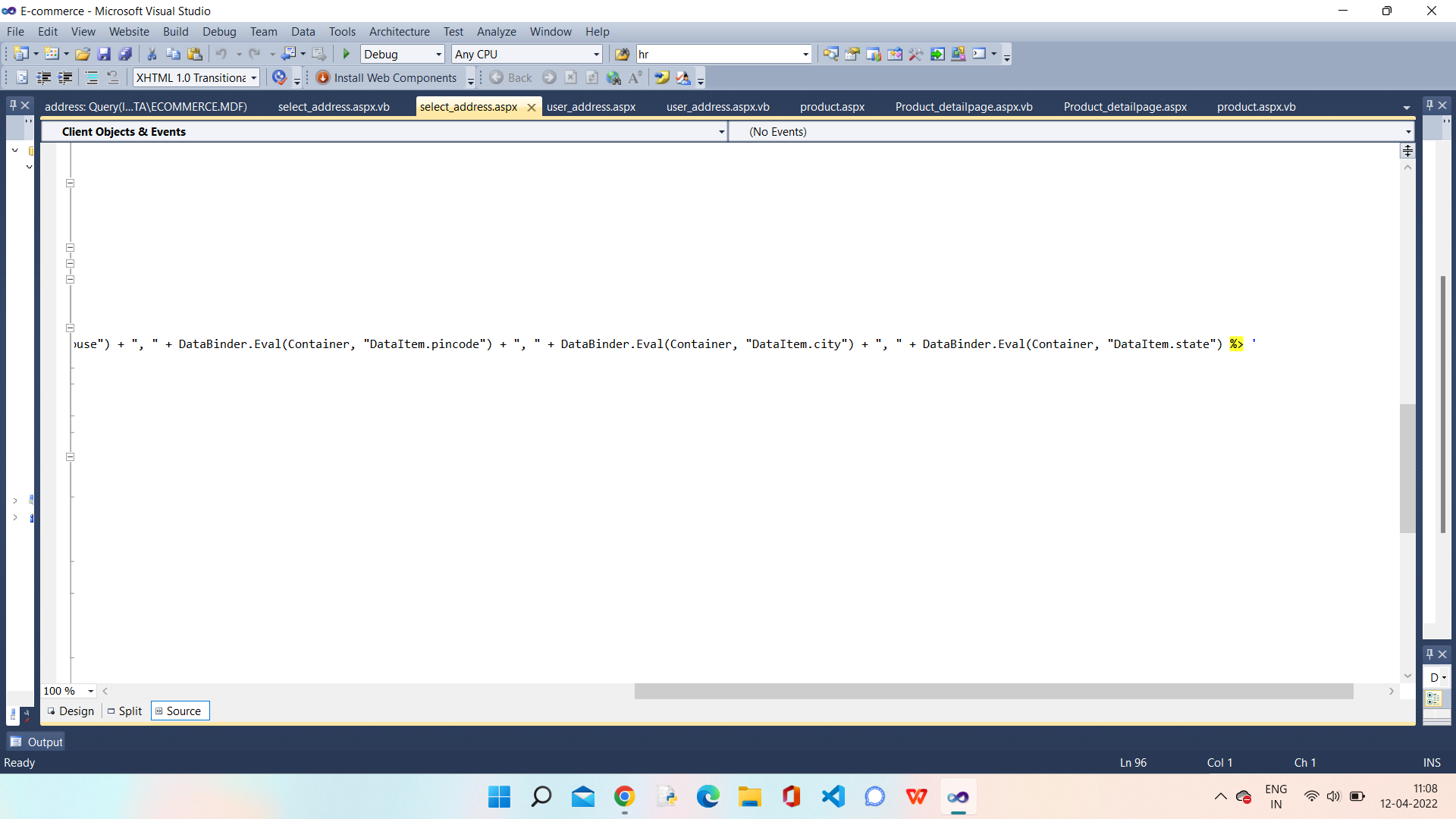1456x819 pixels.
Task: Paste from clipboard using toolbar icon
Action: (195, 54)
